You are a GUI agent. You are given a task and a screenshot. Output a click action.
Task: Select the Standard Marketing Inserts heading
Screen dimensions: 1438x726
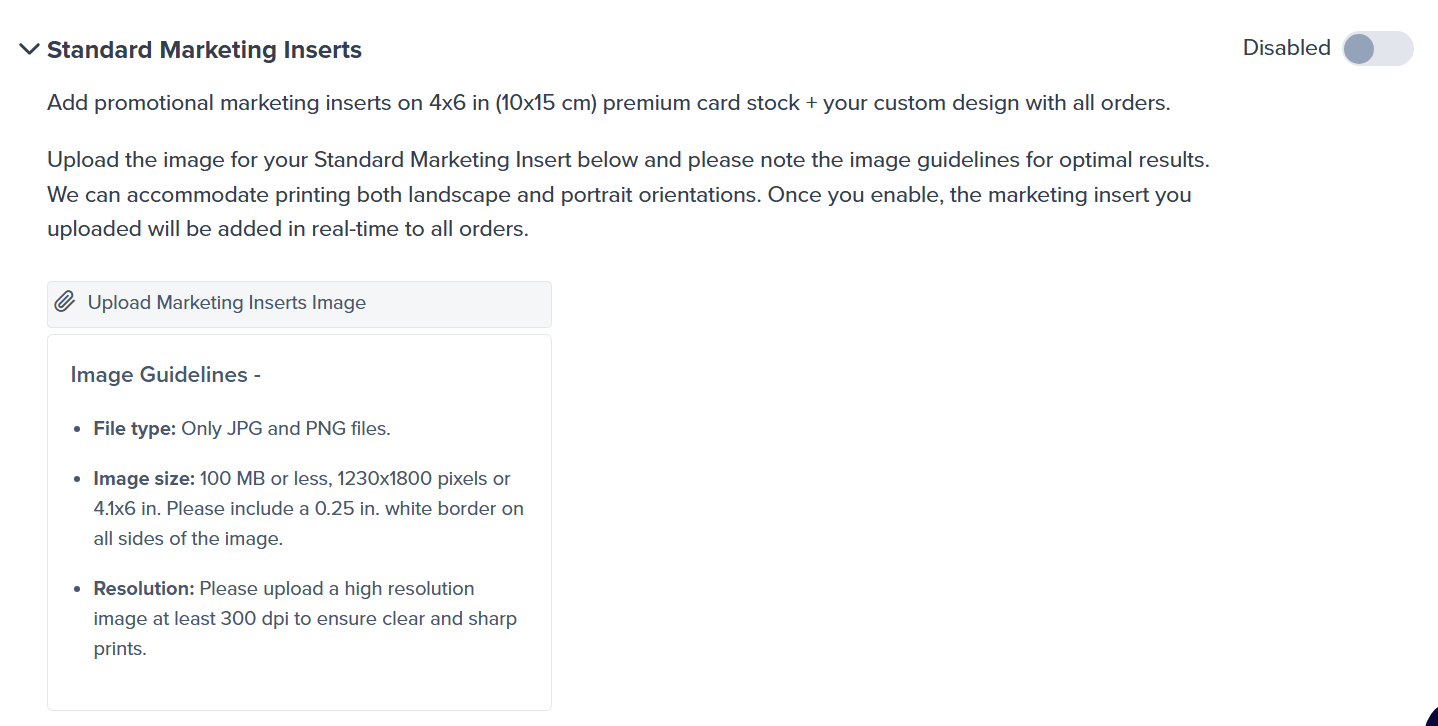tap(203, 49)
